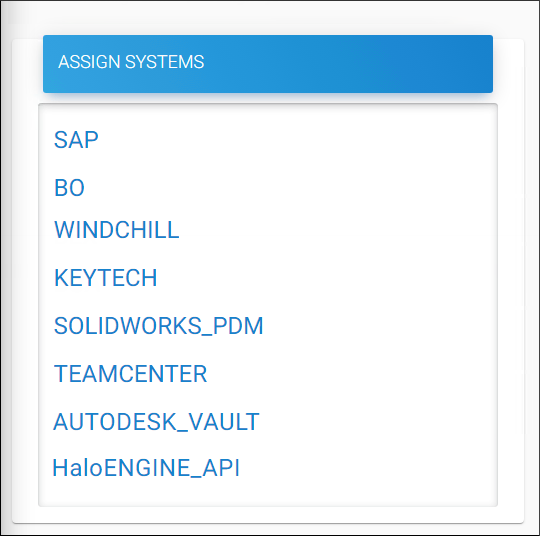Click the ASSIGN SYSTEMS header bar
Image resolution: width=540 pixels, height=536 pixels.
268,64
